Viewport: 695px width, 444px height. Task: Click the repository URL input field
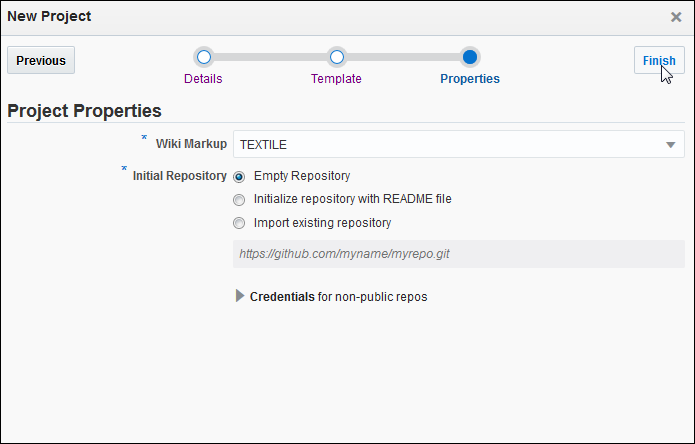(x=458, y=254)
